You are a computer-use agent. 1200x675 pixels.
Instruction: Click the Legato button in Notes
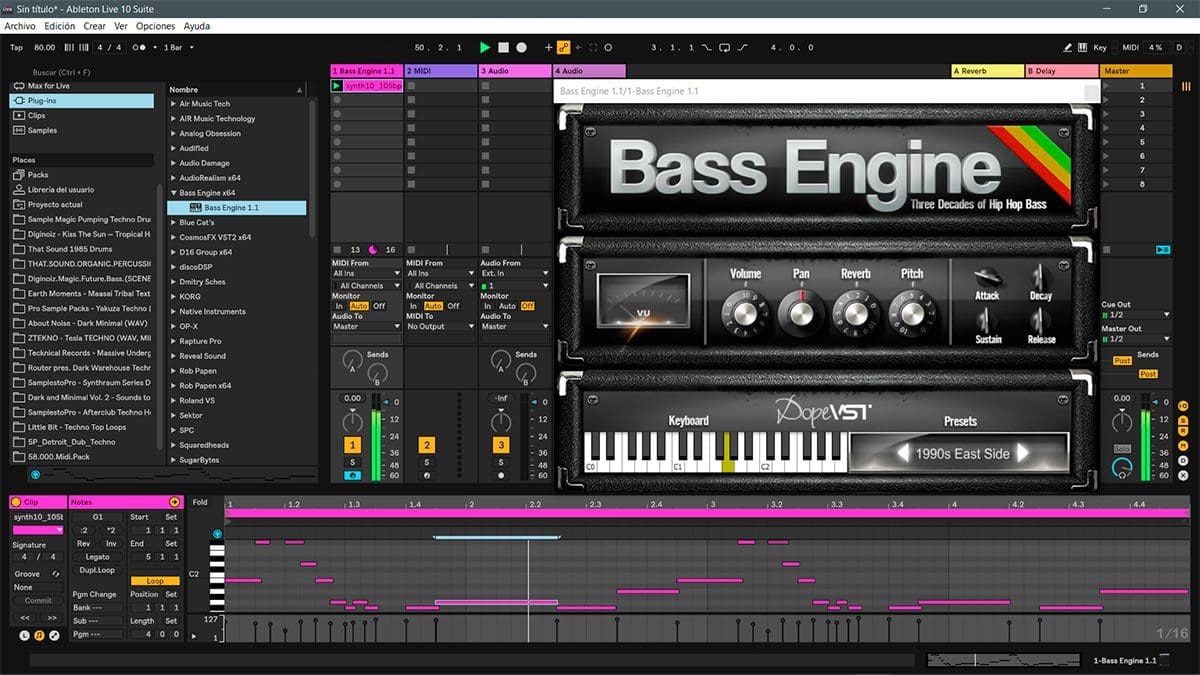(x=97, y=557)
